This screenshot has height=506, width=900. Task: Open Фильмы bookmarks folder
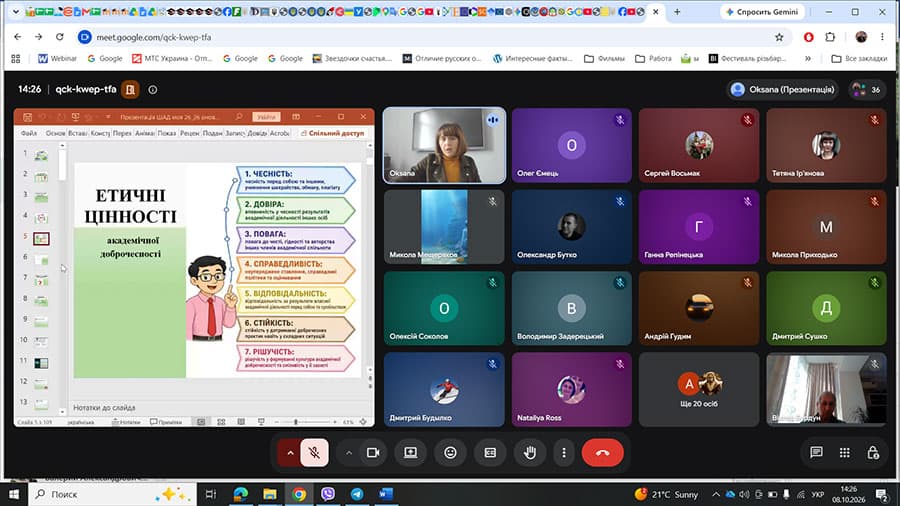tap(604, 59)
